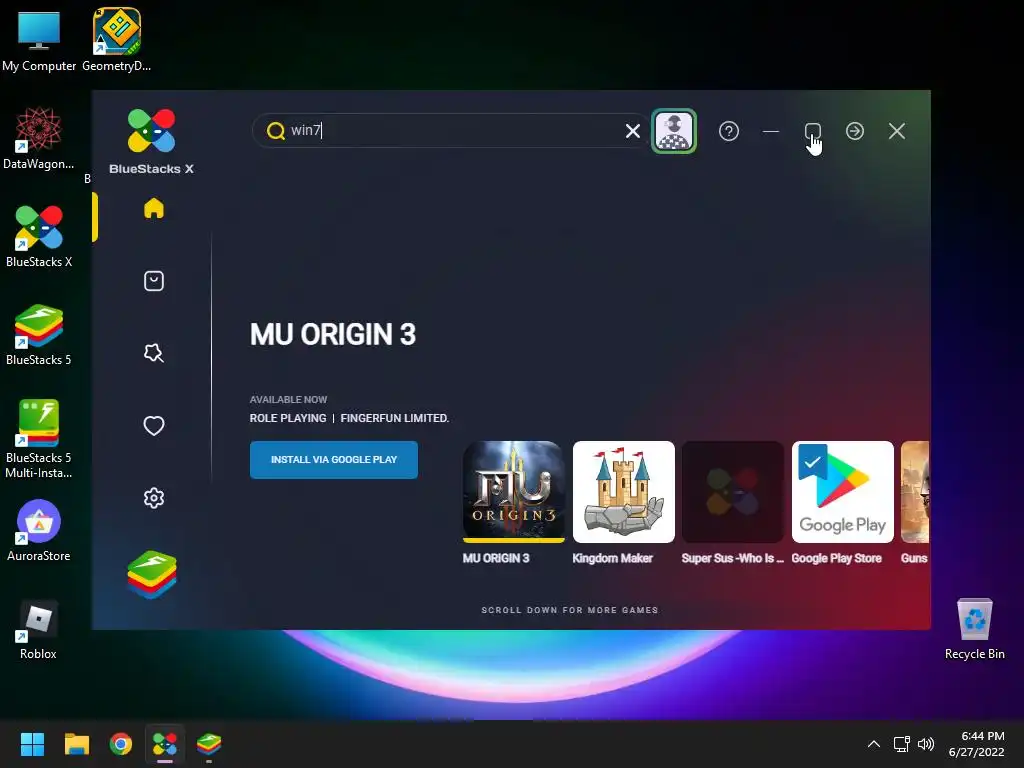Select the Kingdom Maker game thumbnail
Screen dimensions: 1024x768
point(624,492)
